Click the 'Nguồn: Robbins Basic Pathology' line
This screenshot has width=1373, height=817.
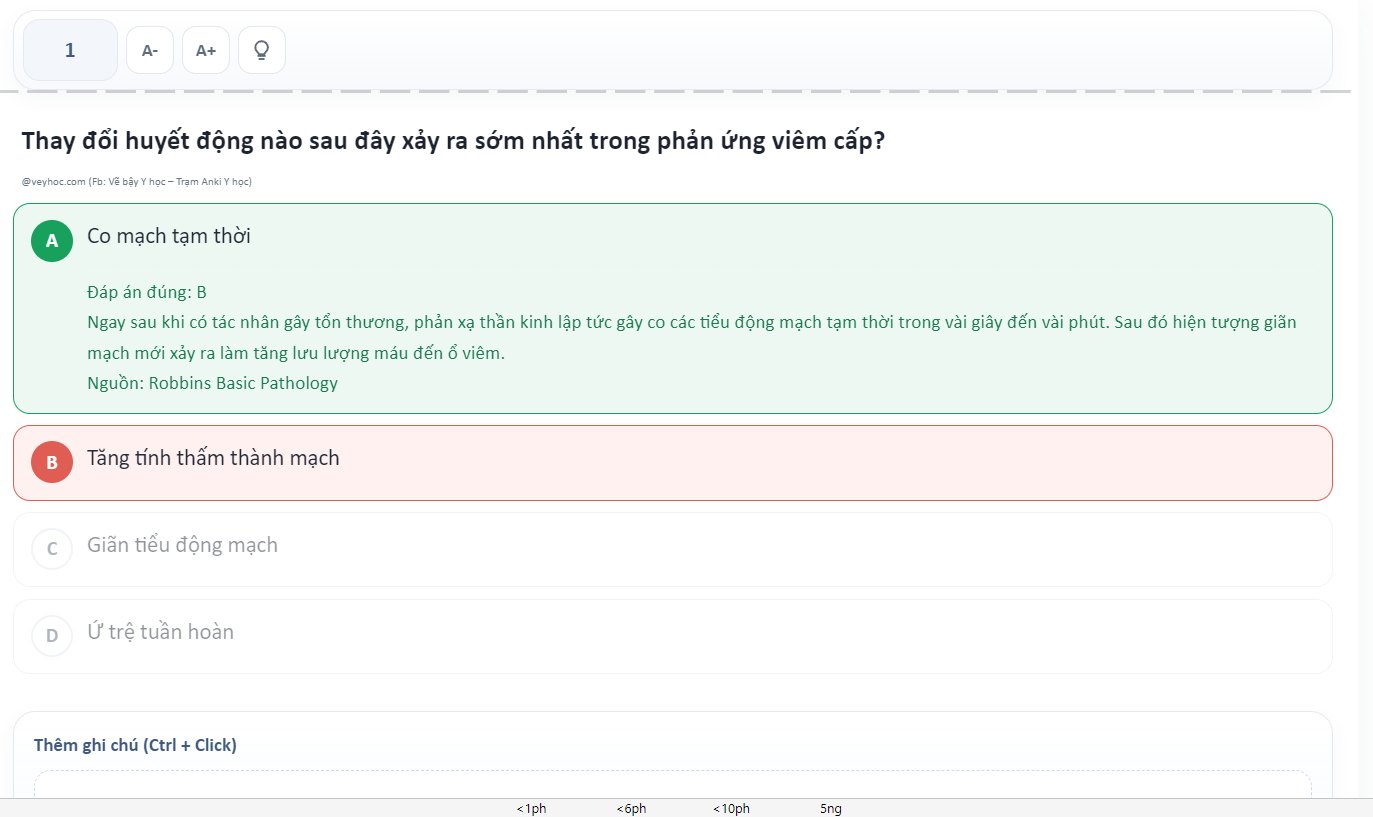[212, 383]
